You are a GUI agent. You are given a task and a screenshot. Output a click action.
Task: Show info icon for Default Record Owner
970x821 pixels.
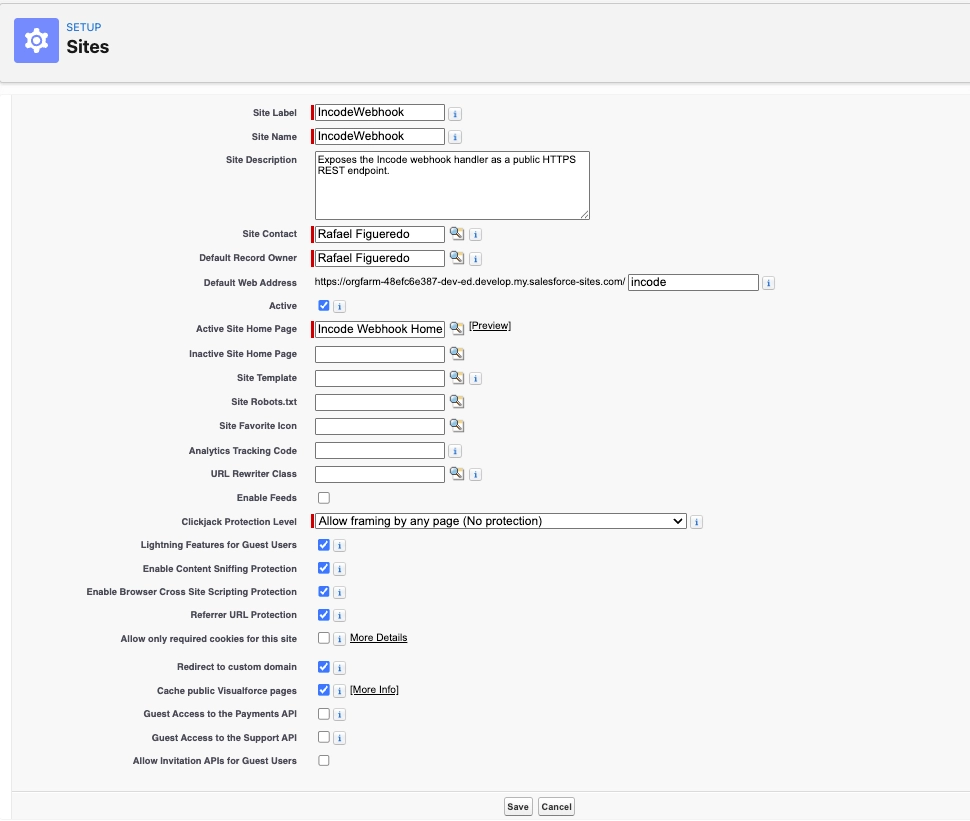pos(475,259)
